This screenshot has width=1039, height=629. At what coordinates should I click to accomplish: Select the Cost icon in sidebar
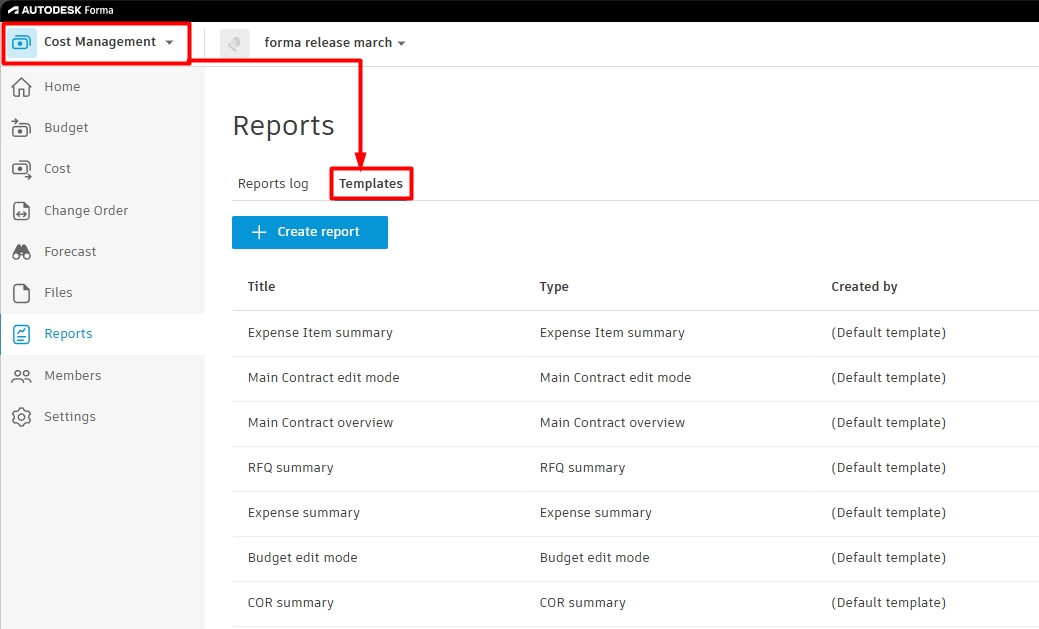tap(21, 169)
